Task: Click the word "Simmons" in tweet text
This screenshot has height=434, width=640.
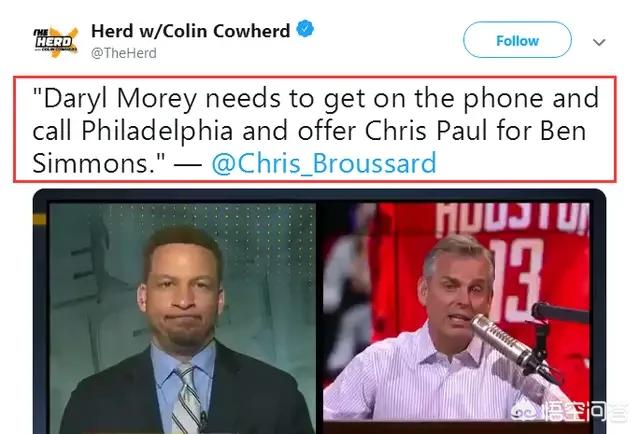Action: 92,163
